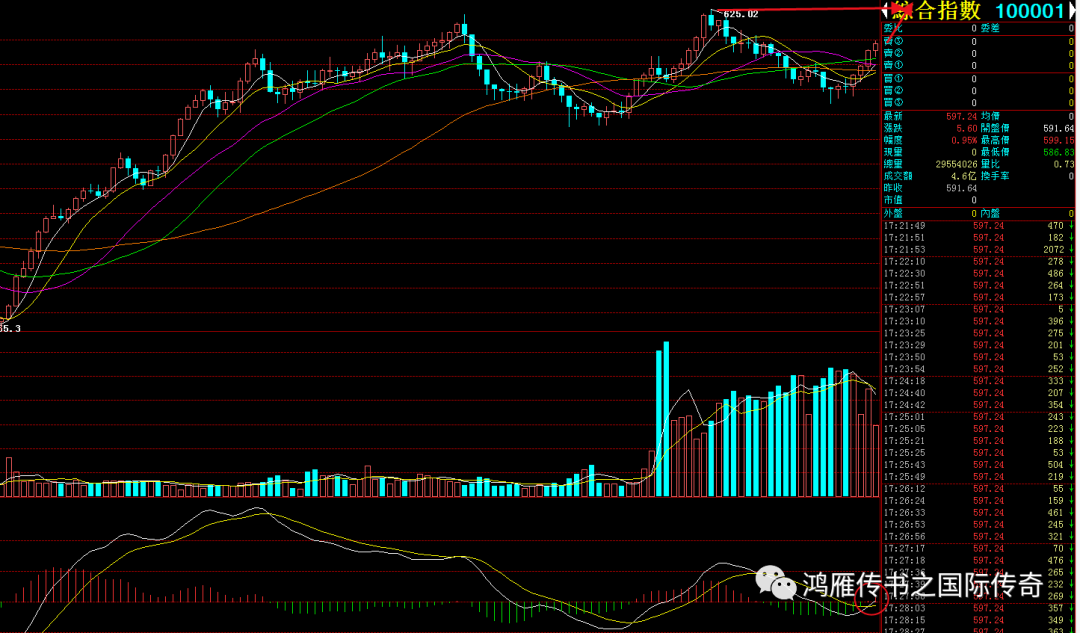Select the tick row at 17:26:12
This screenshot has height=633, width=1080.
click(x=979, y=488)
